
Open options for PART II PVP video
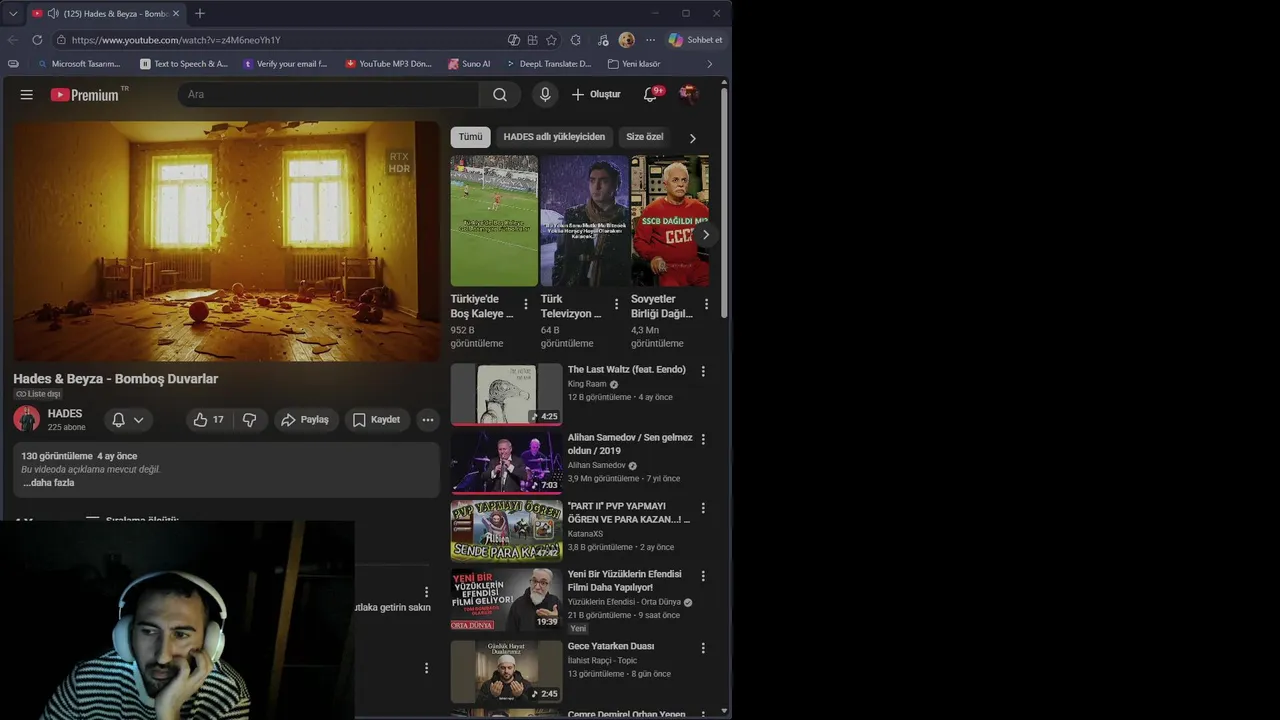click(x=703, y=508)
